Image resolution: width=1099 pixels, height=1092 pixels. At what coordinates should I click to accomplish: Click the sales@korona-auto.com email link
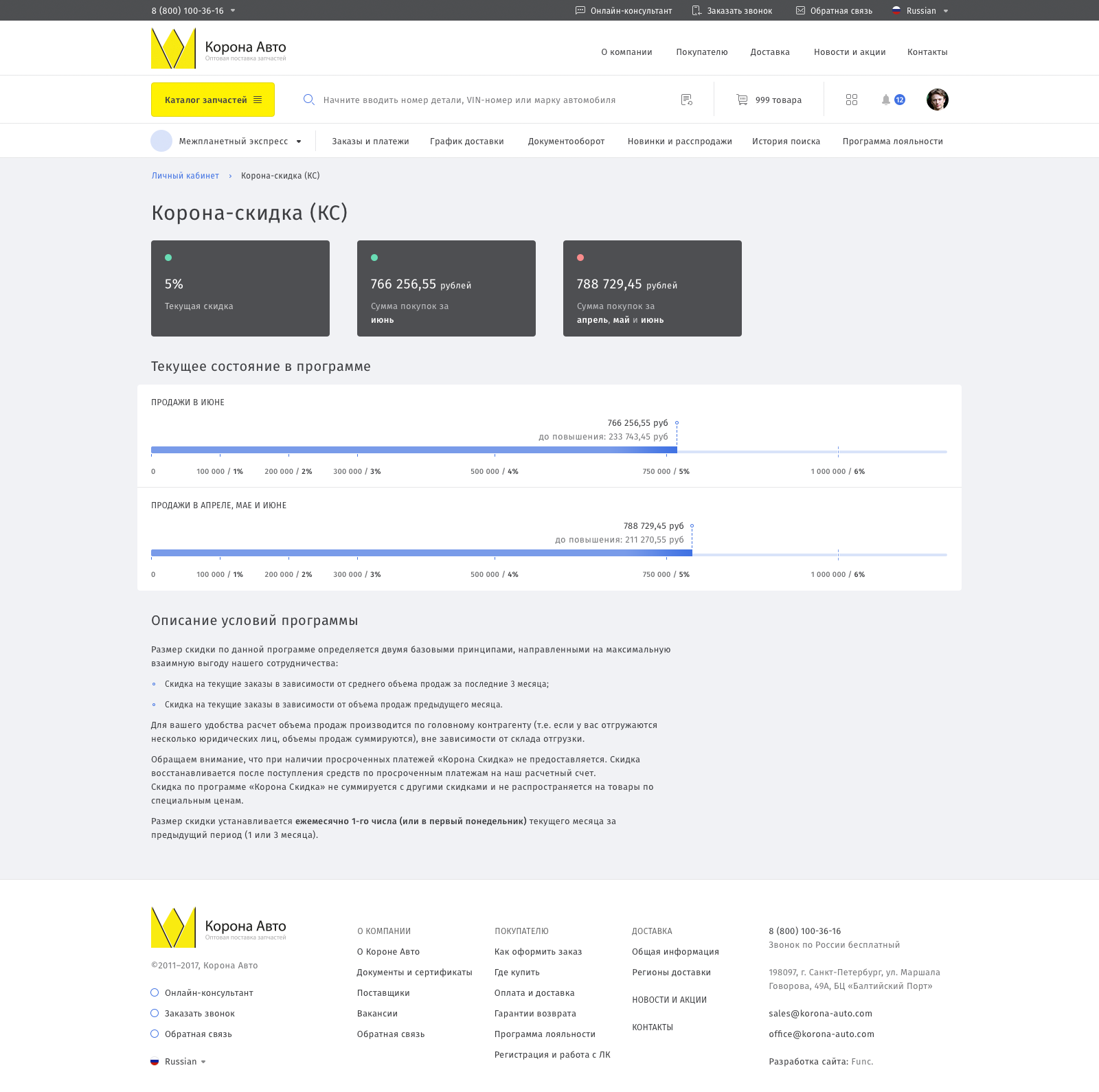tap(820, 1014)
